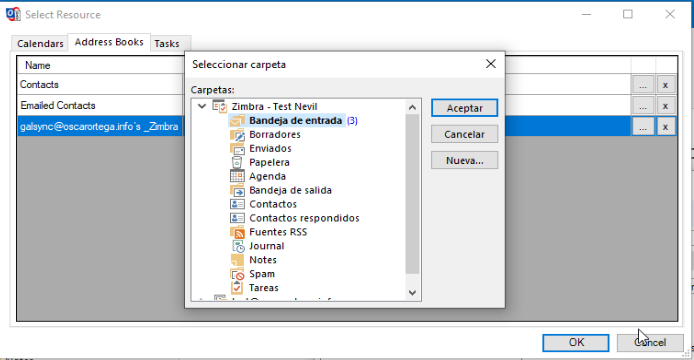Remove Emailed Contacts row with x button
The width and height of the screenshot is (694, 360).
665,106
